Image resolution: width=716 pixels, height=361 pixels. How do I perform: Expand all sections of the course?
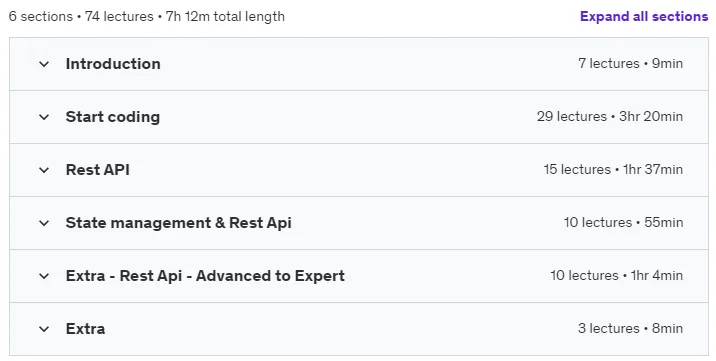tap(644, 16)
